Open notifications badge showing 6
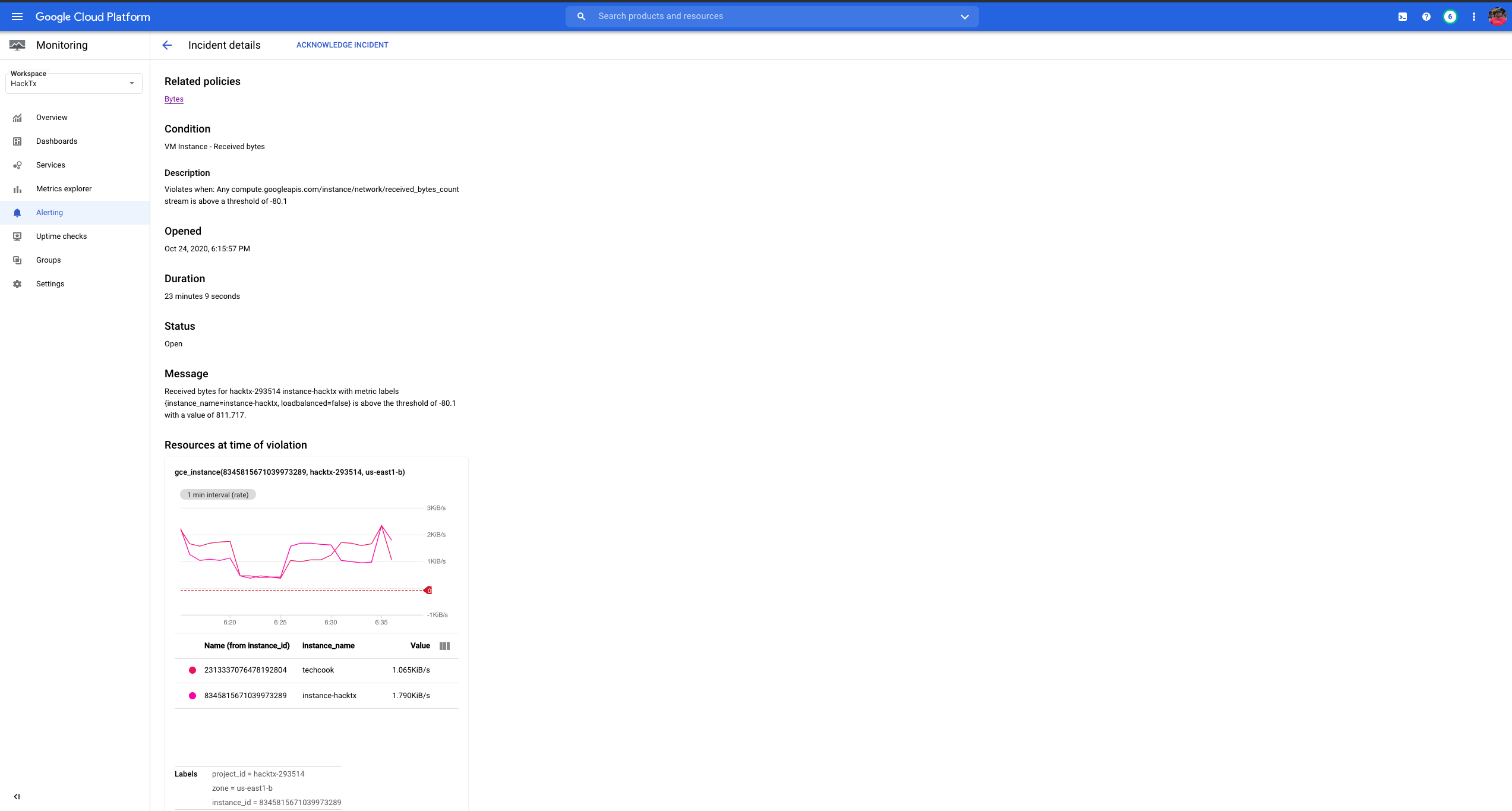Image resolution: width=1512 pixels, height=811 pixels. [x=1450, y=17]
